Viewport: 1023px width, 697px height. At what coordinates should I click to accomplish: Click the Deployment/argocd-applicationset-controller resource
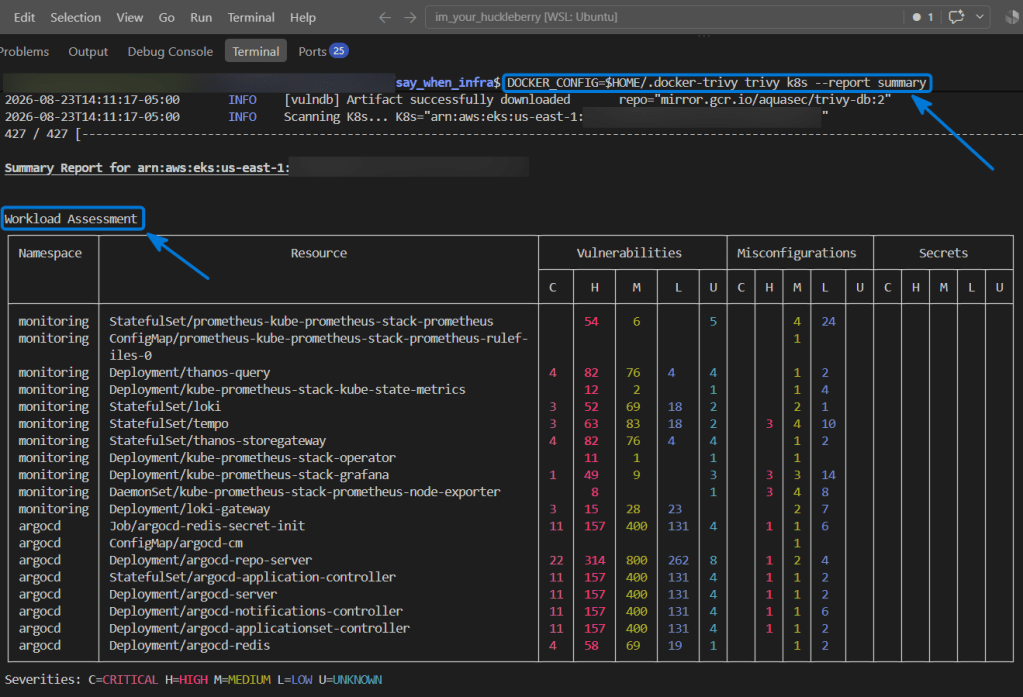[259, 628]
